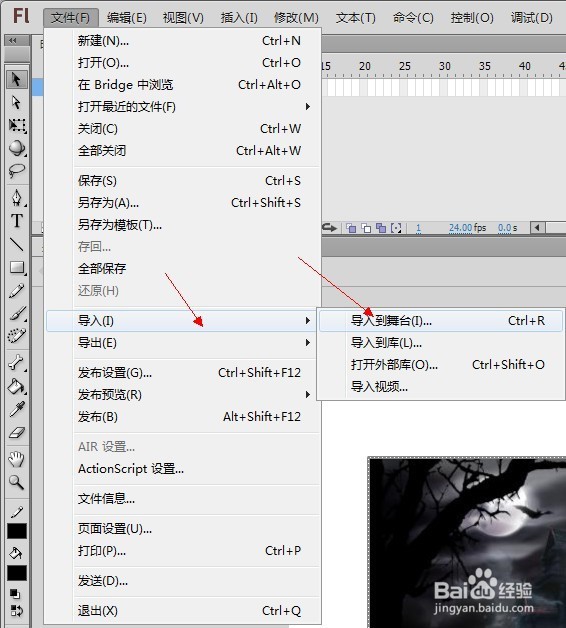The width and height of the screenshot is (566, 628).
Task: Click frame 20 on the timeline ruler
Action: tap(365, 66)
